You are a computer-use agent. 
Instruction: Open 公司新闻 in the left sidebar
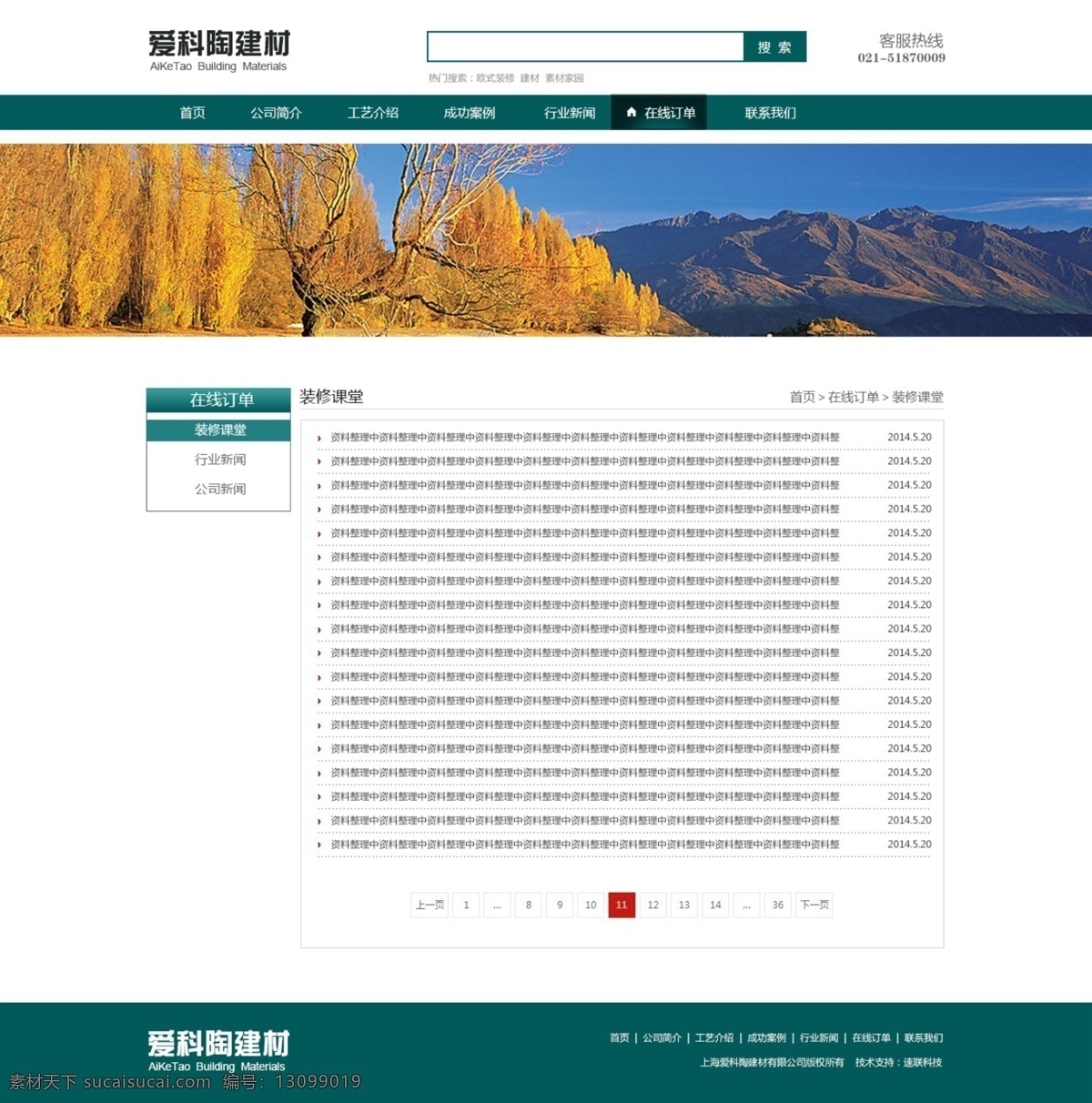(x=220, y=489)
